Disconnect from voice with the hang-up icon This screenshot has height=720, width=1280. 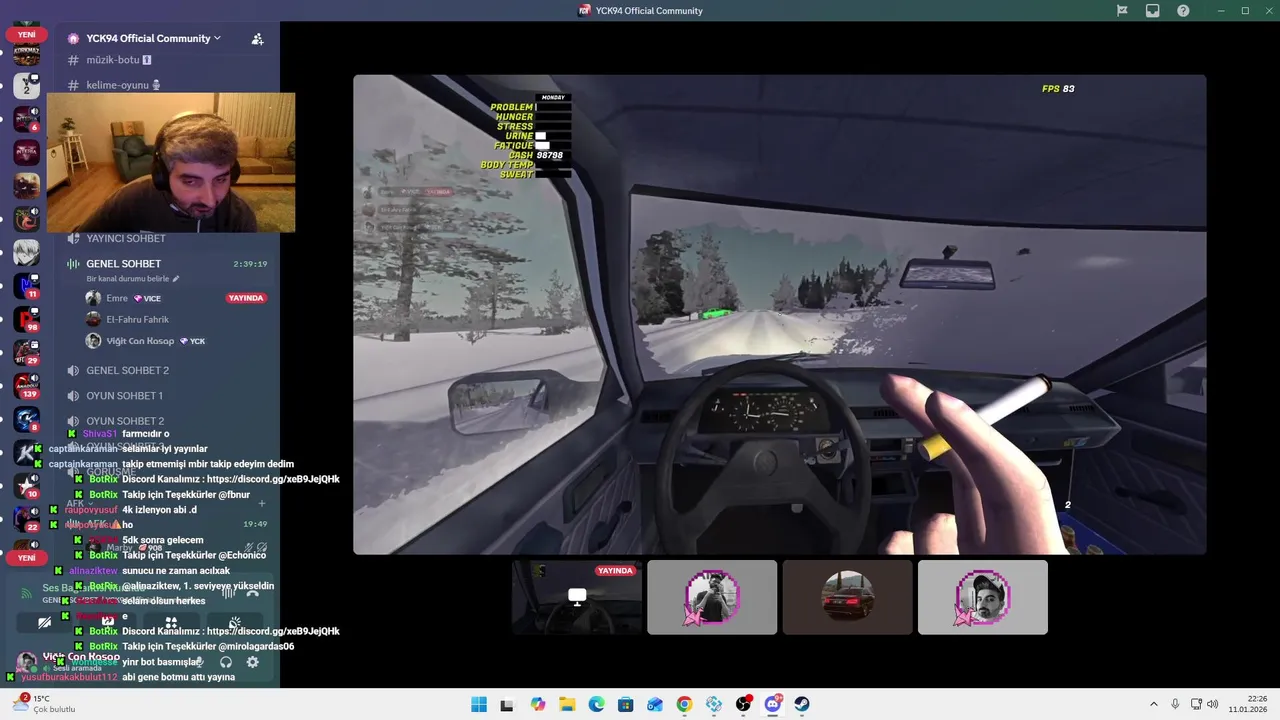(x=252, y=592)
